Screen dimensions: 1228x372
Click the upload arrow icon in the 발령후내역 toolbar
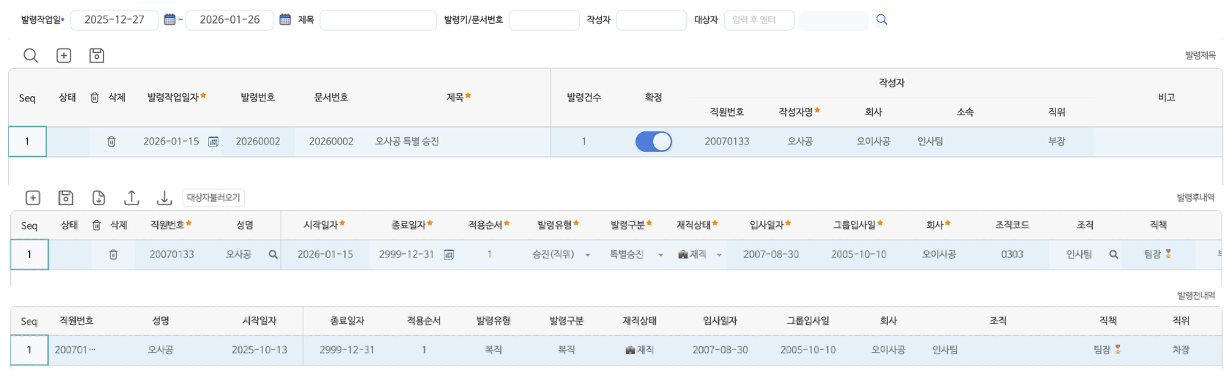pyautogui.click(x=131, y=198)
